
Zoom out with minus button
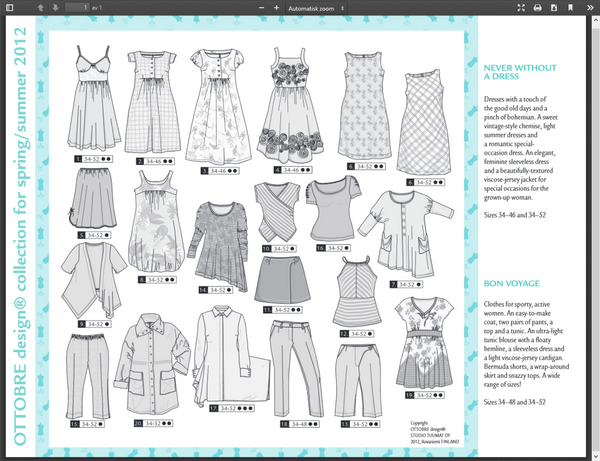pyautogui.click(x=262, y=8)
